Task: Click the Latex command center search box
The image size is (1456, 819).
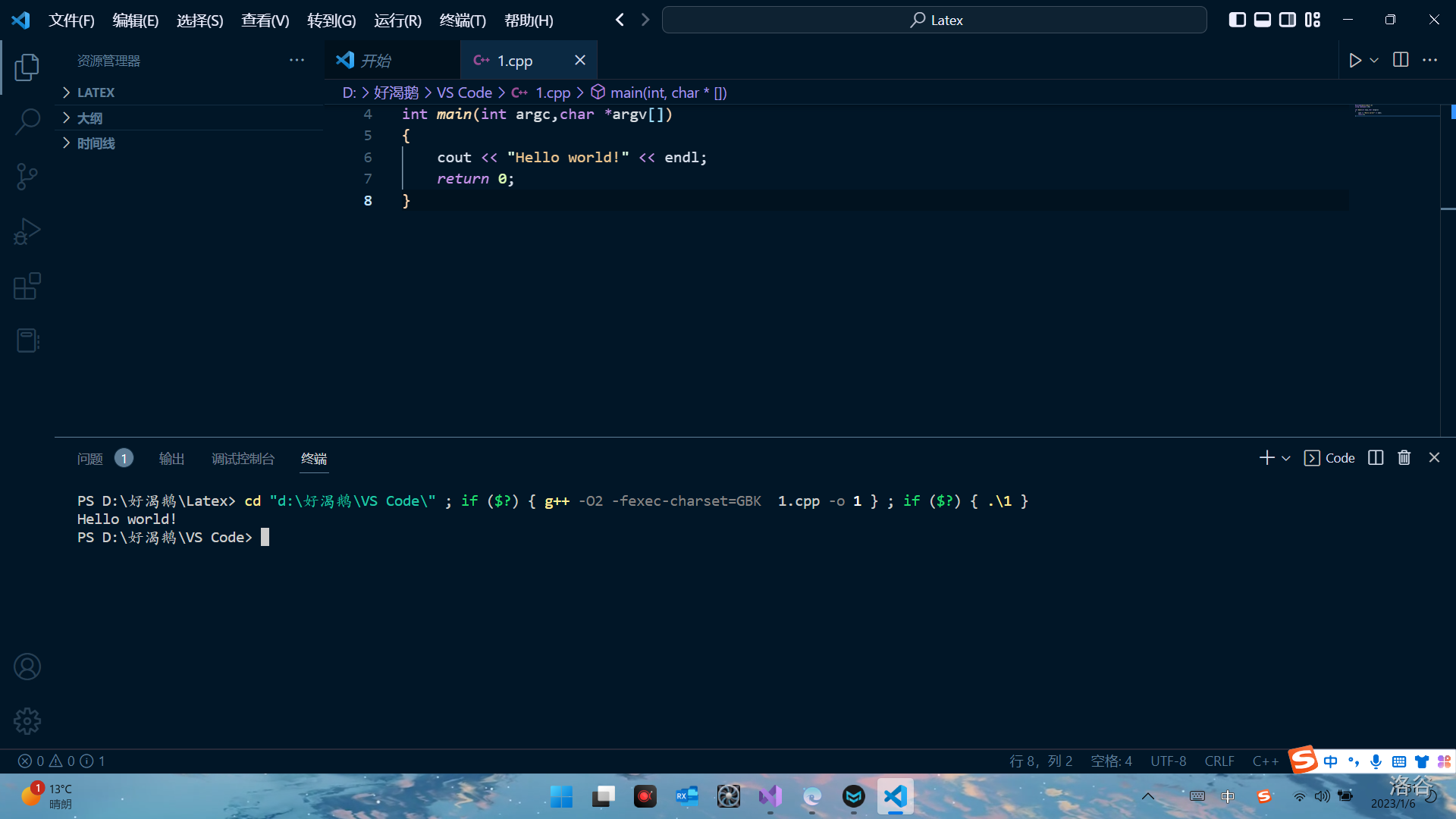Action: pos(934,20)
